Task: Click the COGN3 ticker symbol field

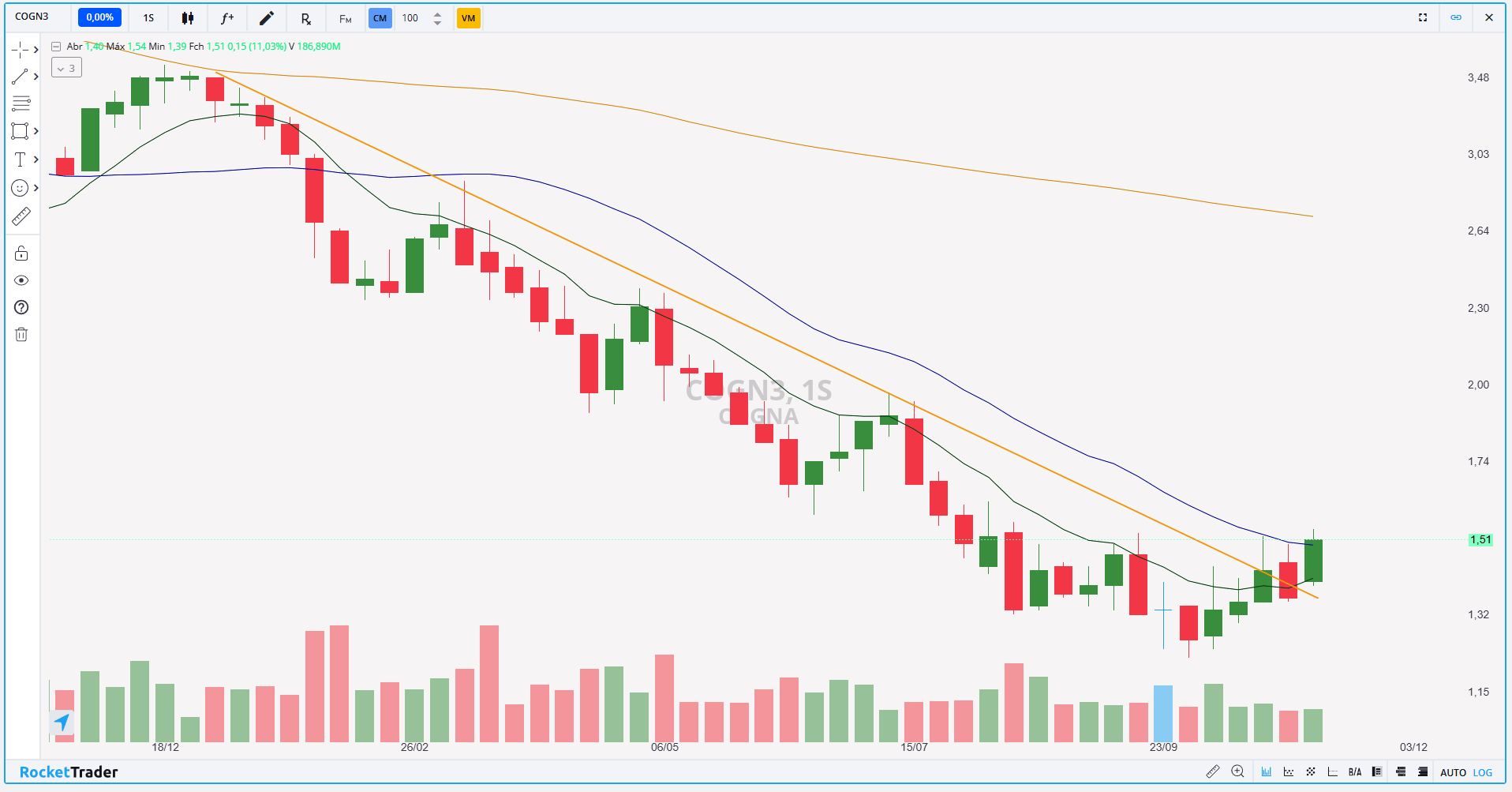Action: pyautogui.click(x=32, y=17)
